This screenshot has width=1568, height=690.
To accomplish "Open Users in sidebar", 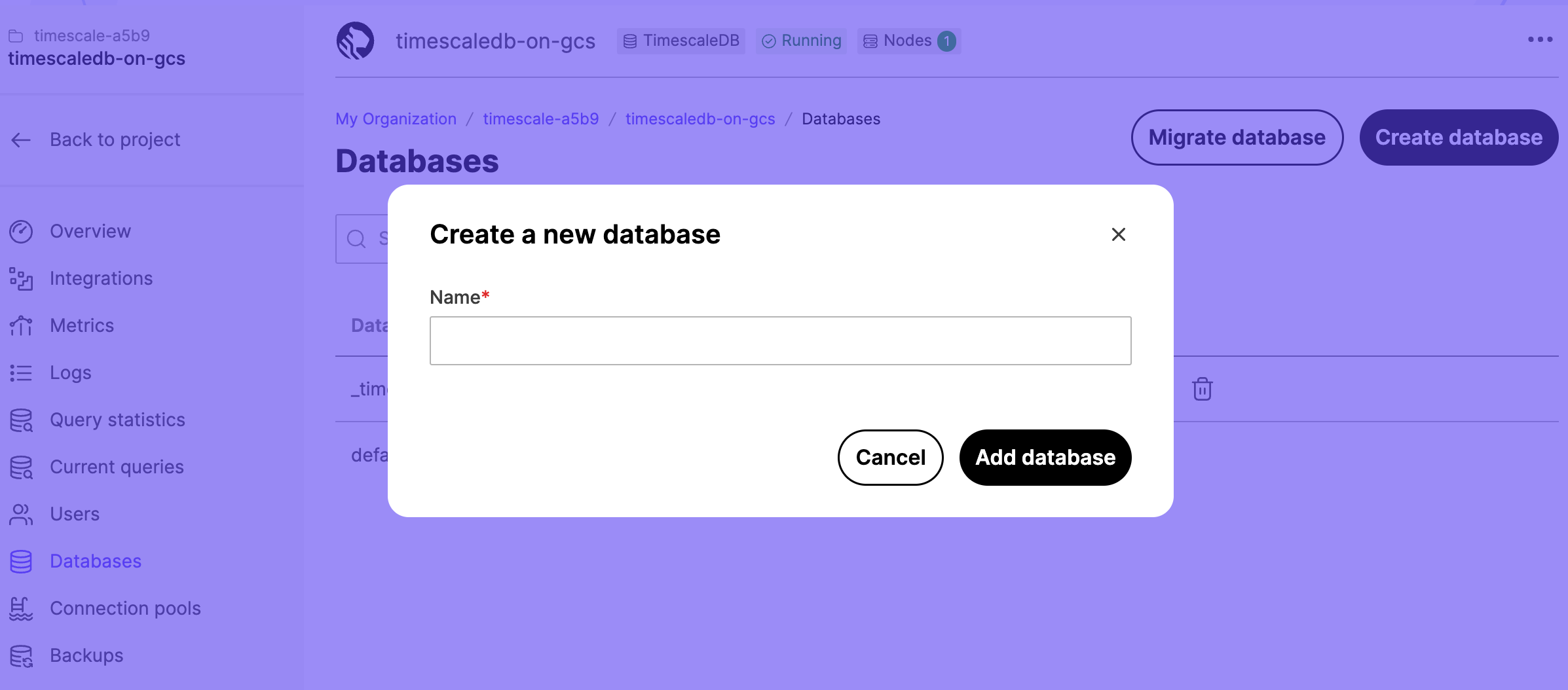I will (x=75, y=514).
